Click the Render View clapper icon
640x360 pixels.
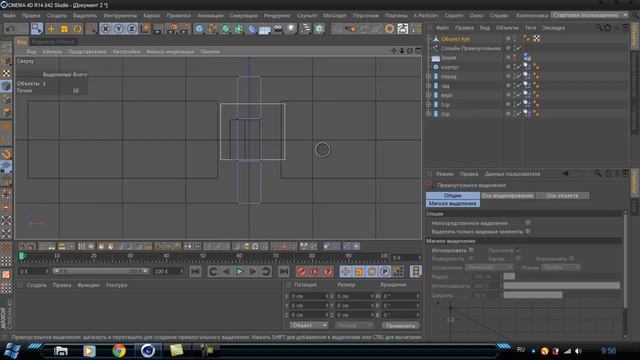click(158, 29)
